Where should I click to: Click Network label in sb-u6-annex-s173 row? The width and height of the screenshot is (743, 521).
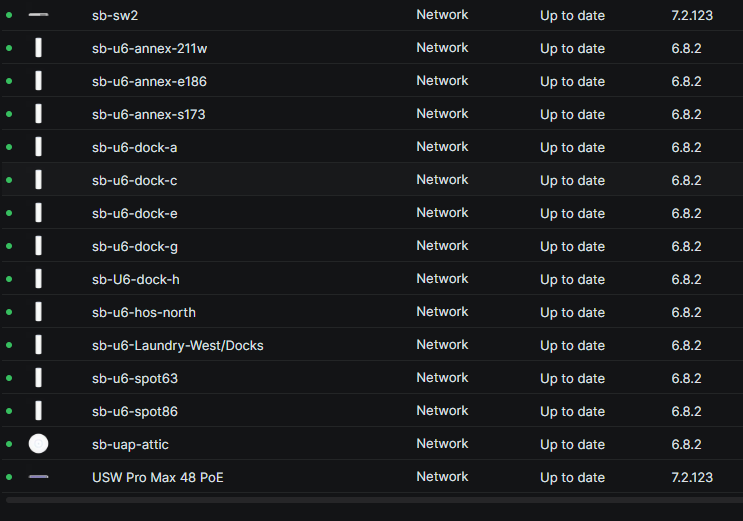(442, 114)
